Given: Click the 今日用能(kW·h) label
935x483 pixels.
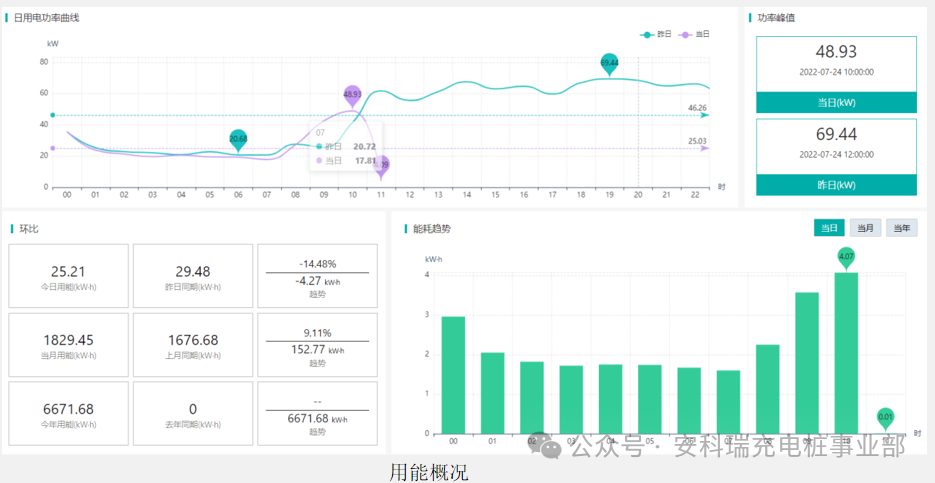Looking at the screenshot, I should (68, 287).
